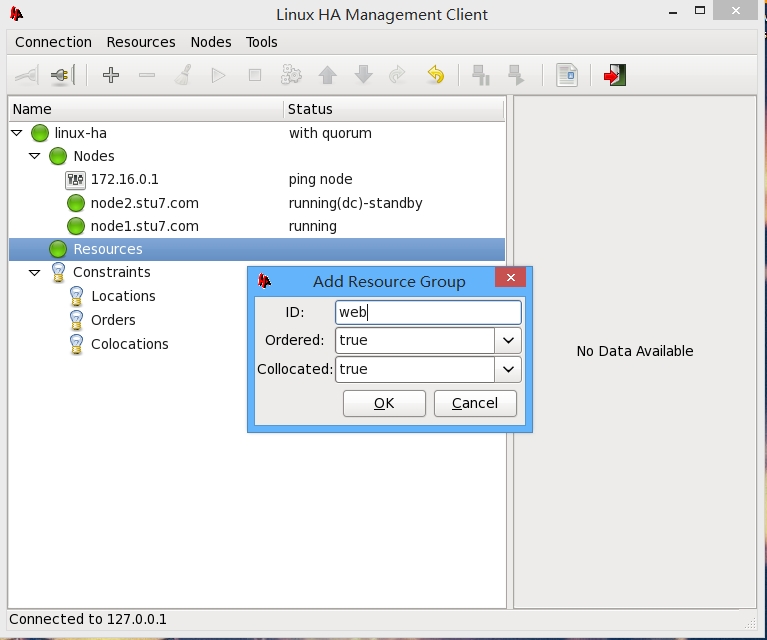Click the red arrow exit icon
The height and width of the screenshot is (640, 767).
click(615, 75)
